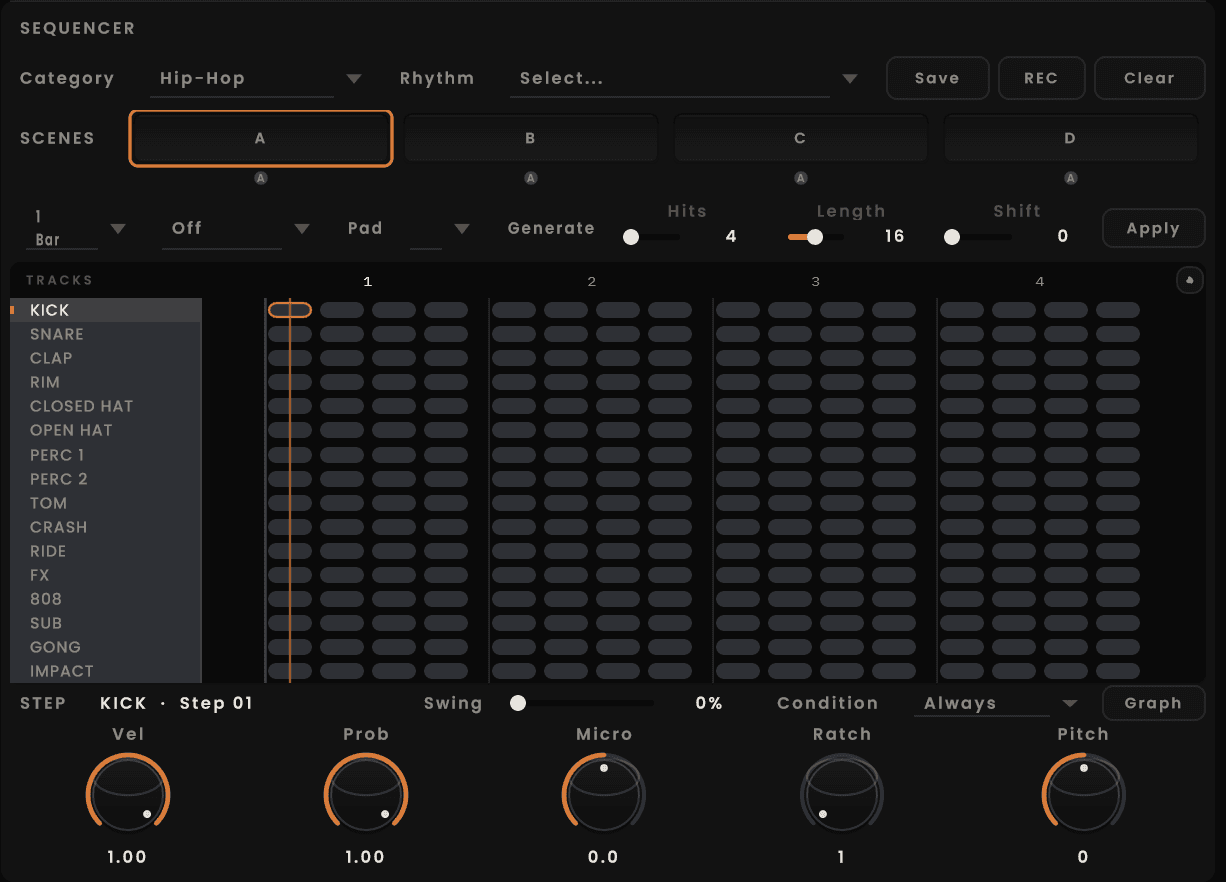Screen dimensions: 1226x882
Task: Open the Condition Always dropdown
Action: [x=996, y=703]
